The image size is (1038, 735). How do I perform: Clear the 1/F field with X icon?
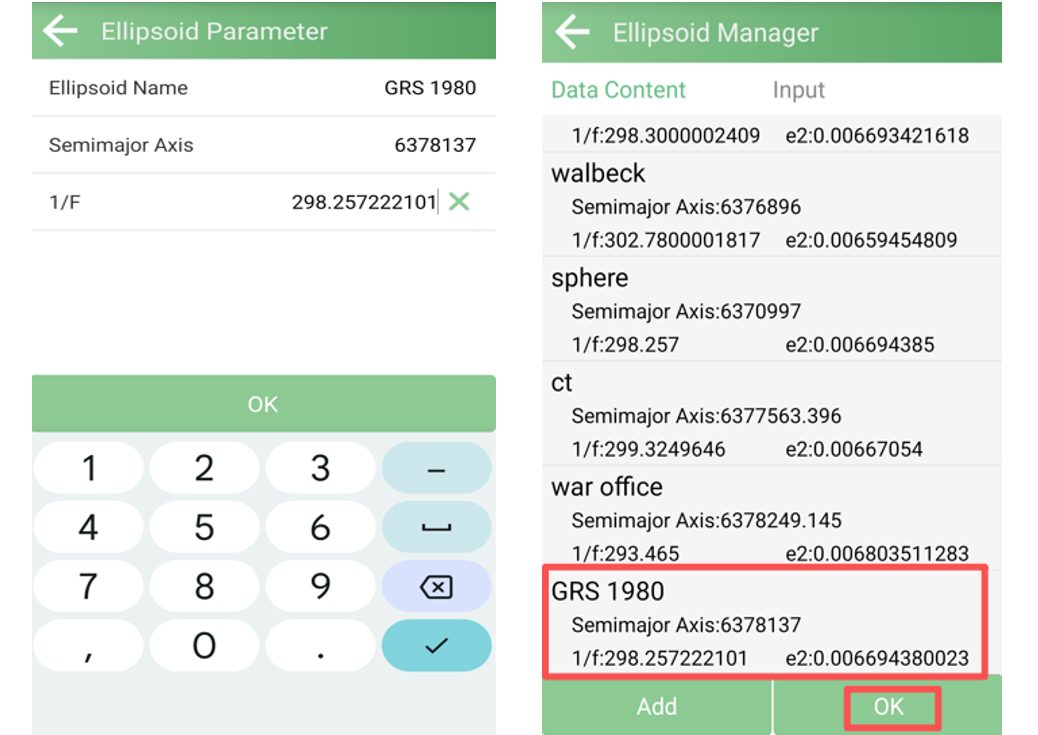point(459,202)
